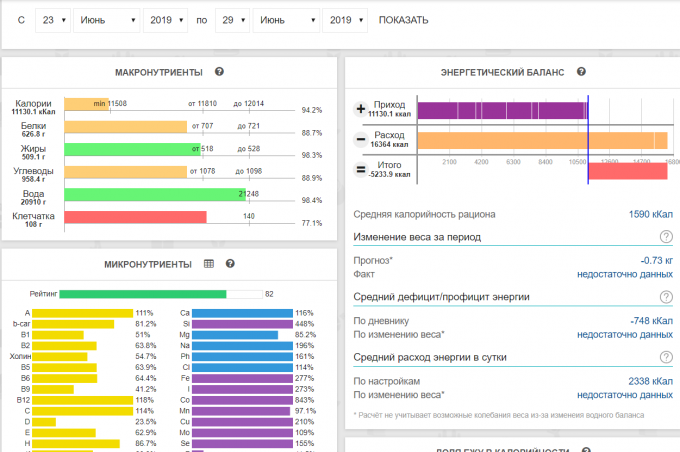The height and width of the screenshot is (452, 680).
Task: Open help for Изменение веса за период
Action: point(665,237)
